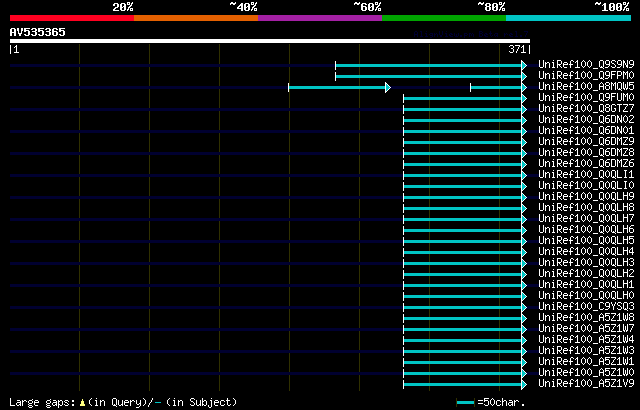Click the ~60% legend label
640x410 pixels.
pos(367,7)
